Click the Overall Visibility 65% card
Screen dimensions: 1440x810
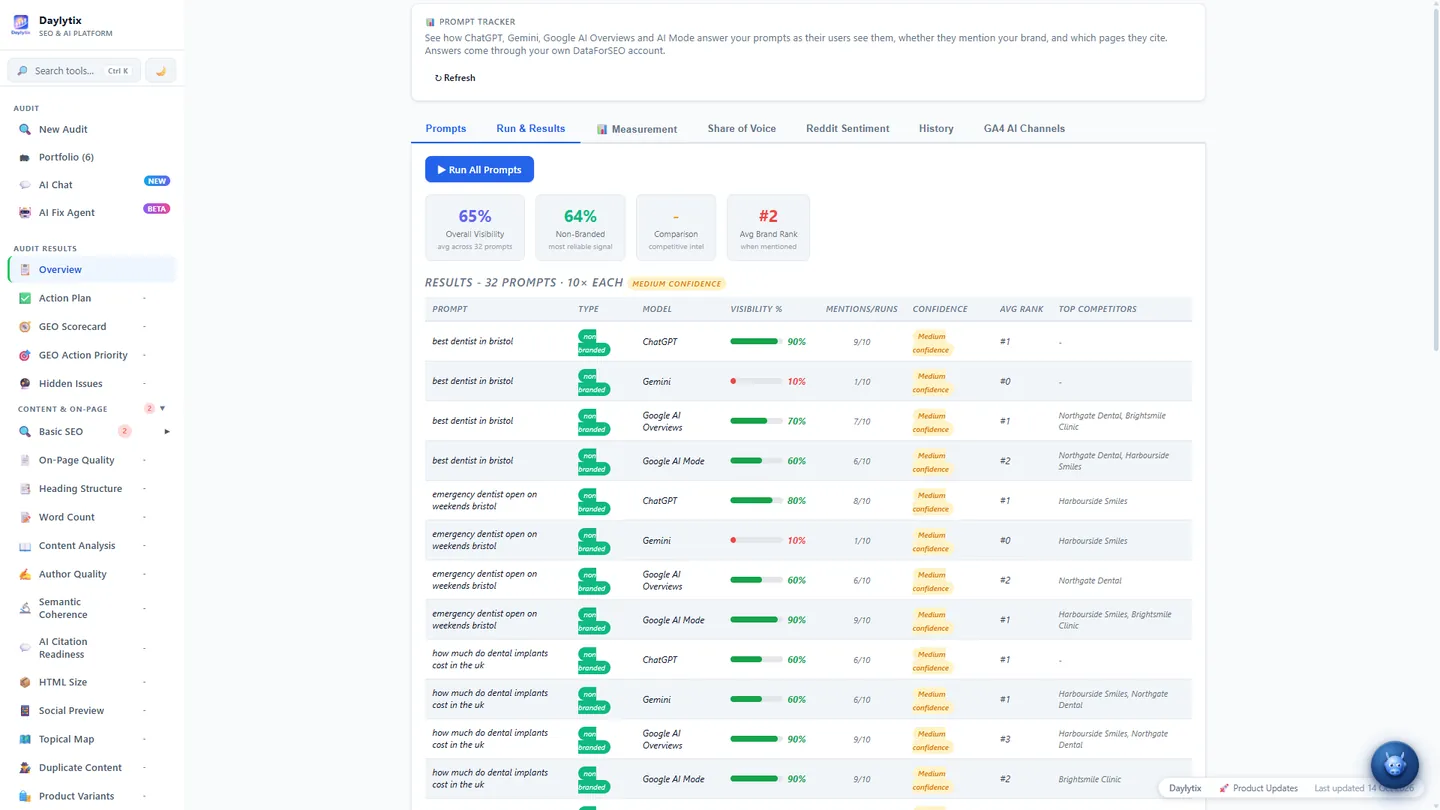[475, 228]
